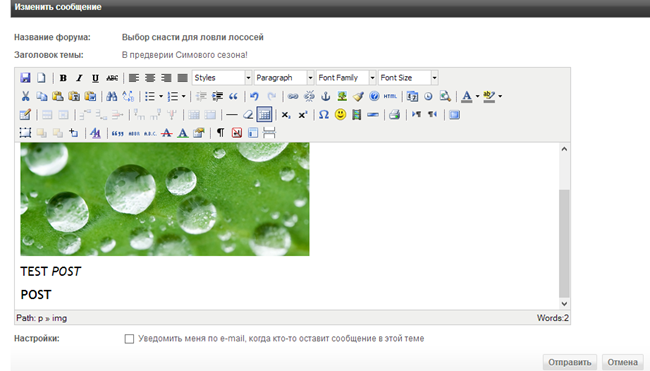
Task: Toggle strikethrough (ABC) formatting
Action: [112, 78]
